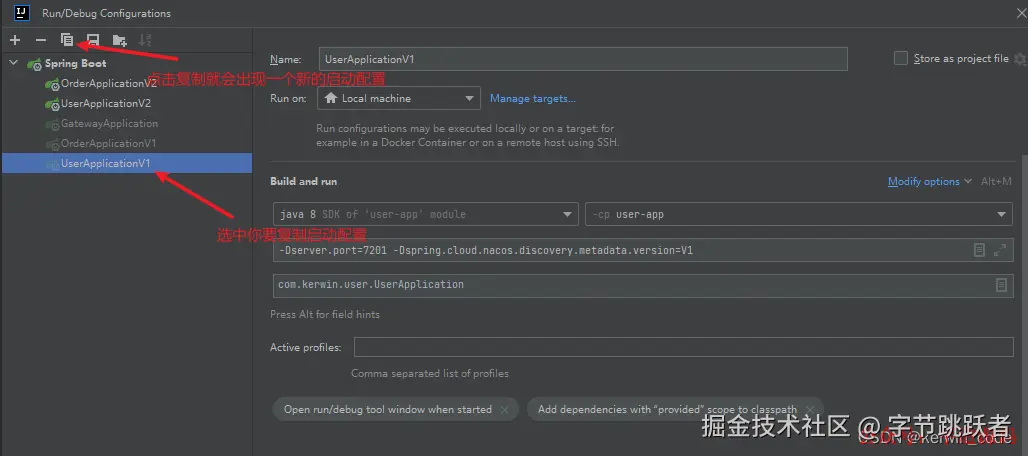The image size is (1028, 456).
Task: Click the main class field com.kerwin.user.UserApplication
Action: click(x=642, y=285)
